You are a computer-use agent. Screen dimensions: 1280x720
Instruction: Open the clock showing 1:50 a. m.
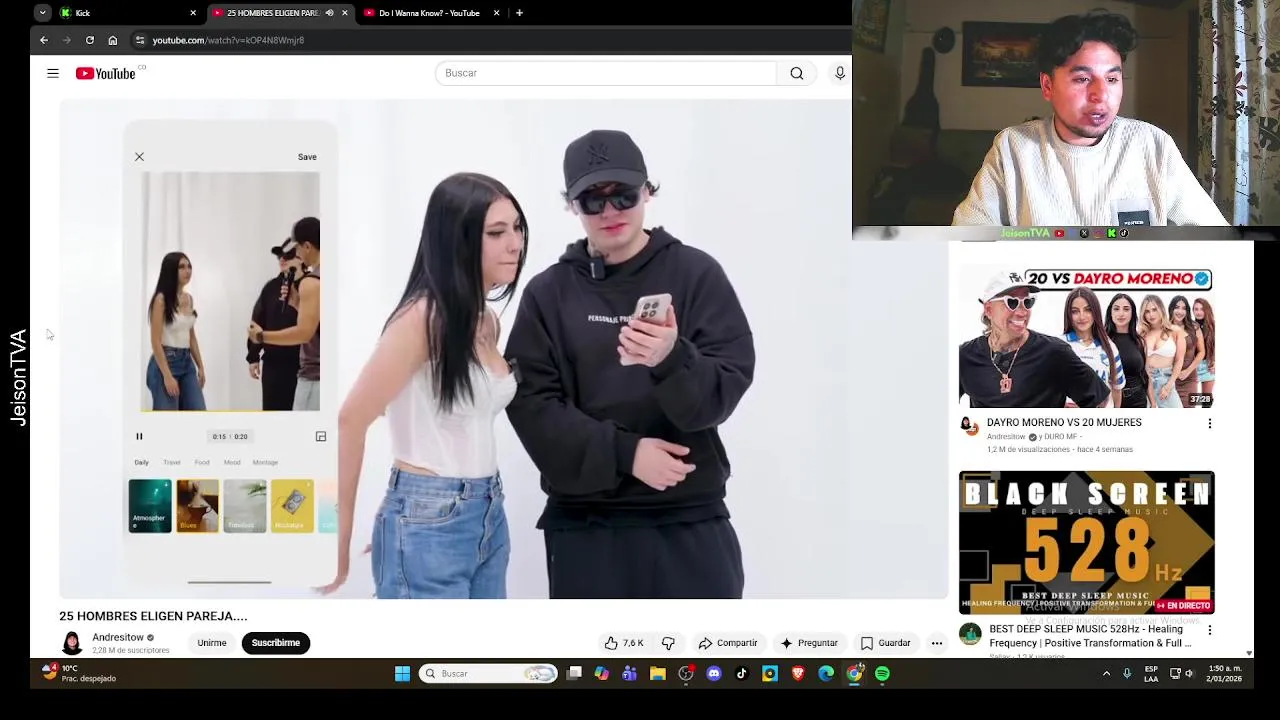[x=1225, y=673]
